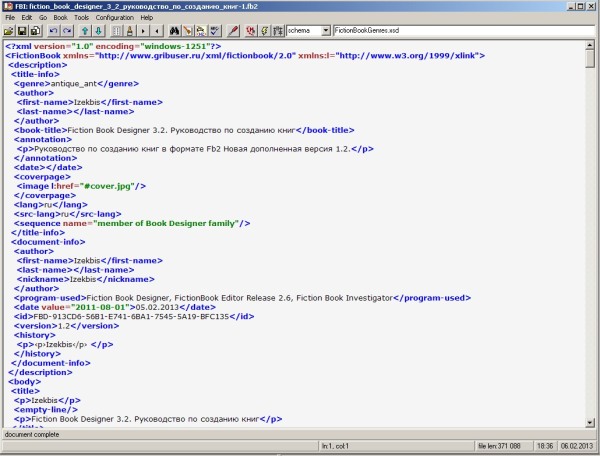Open the File menu
This screenshot has width=600, height=456.
pos(11,18)
